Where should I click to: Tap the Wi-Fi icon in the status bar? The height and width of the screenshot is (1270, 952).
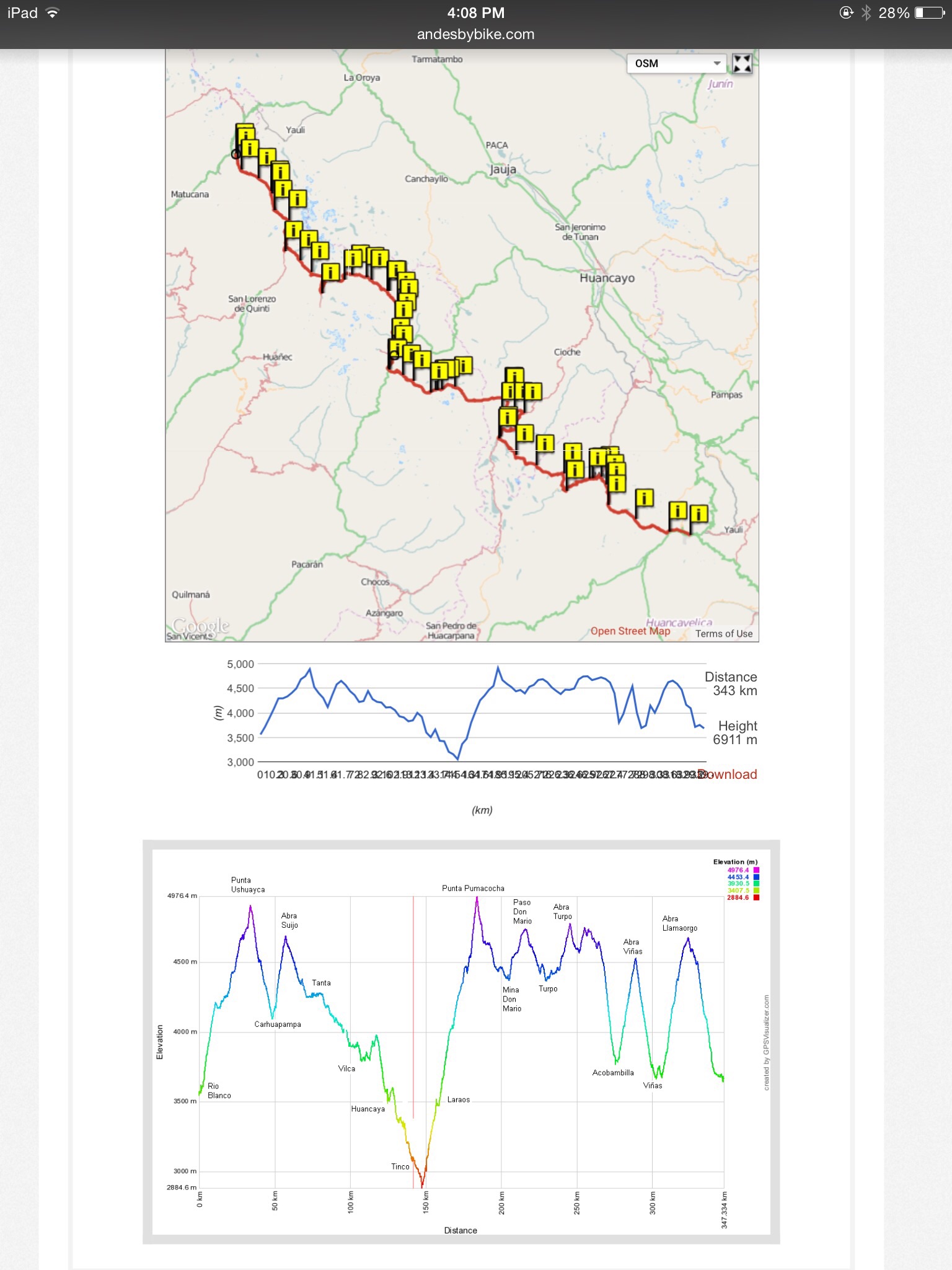[x=53, y=13]
